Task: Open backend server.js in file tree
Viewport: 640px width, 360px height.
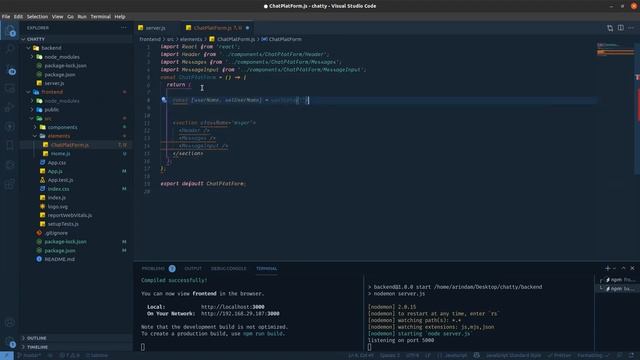Action: click(54, 83)
